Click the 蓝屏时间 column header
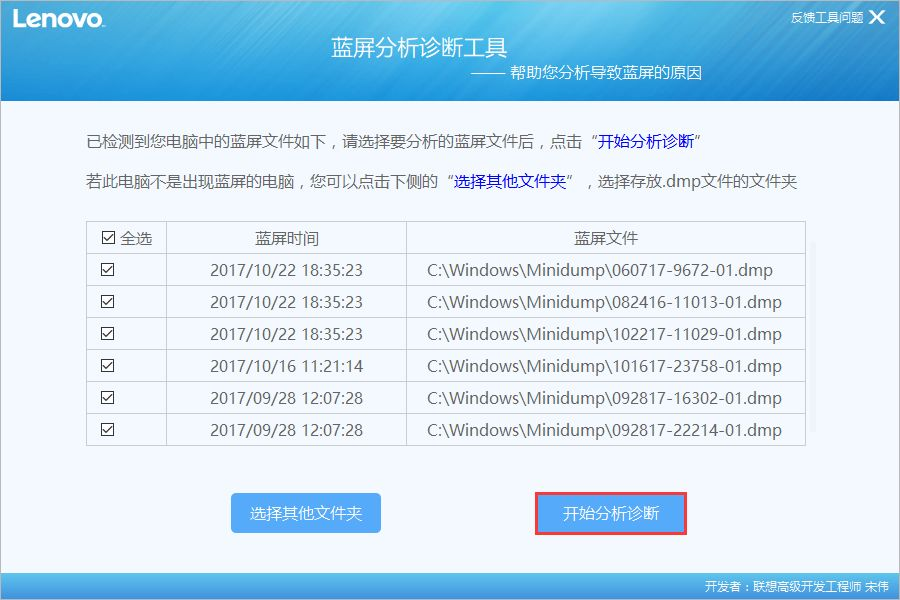900x600 pixels. 286,238
